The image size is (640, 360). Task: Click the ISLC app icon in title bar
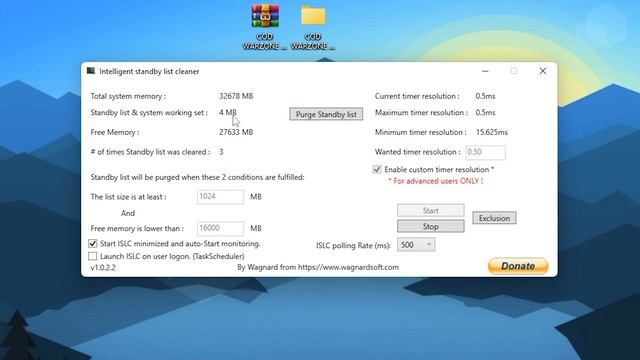coord(91,71)
